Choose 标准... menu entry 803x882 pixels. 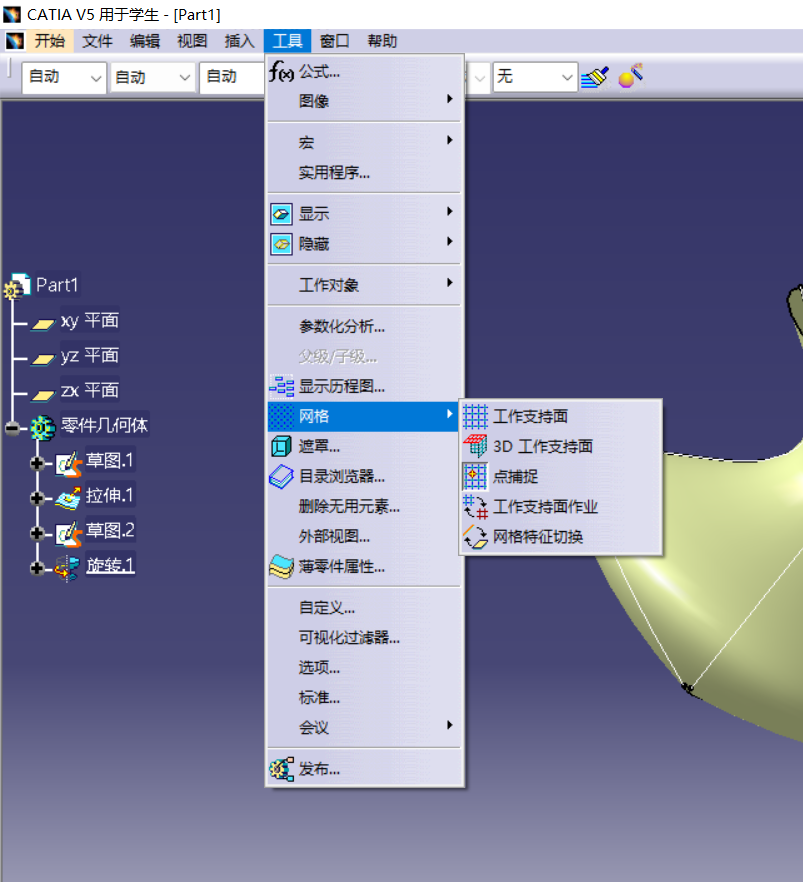364,698
